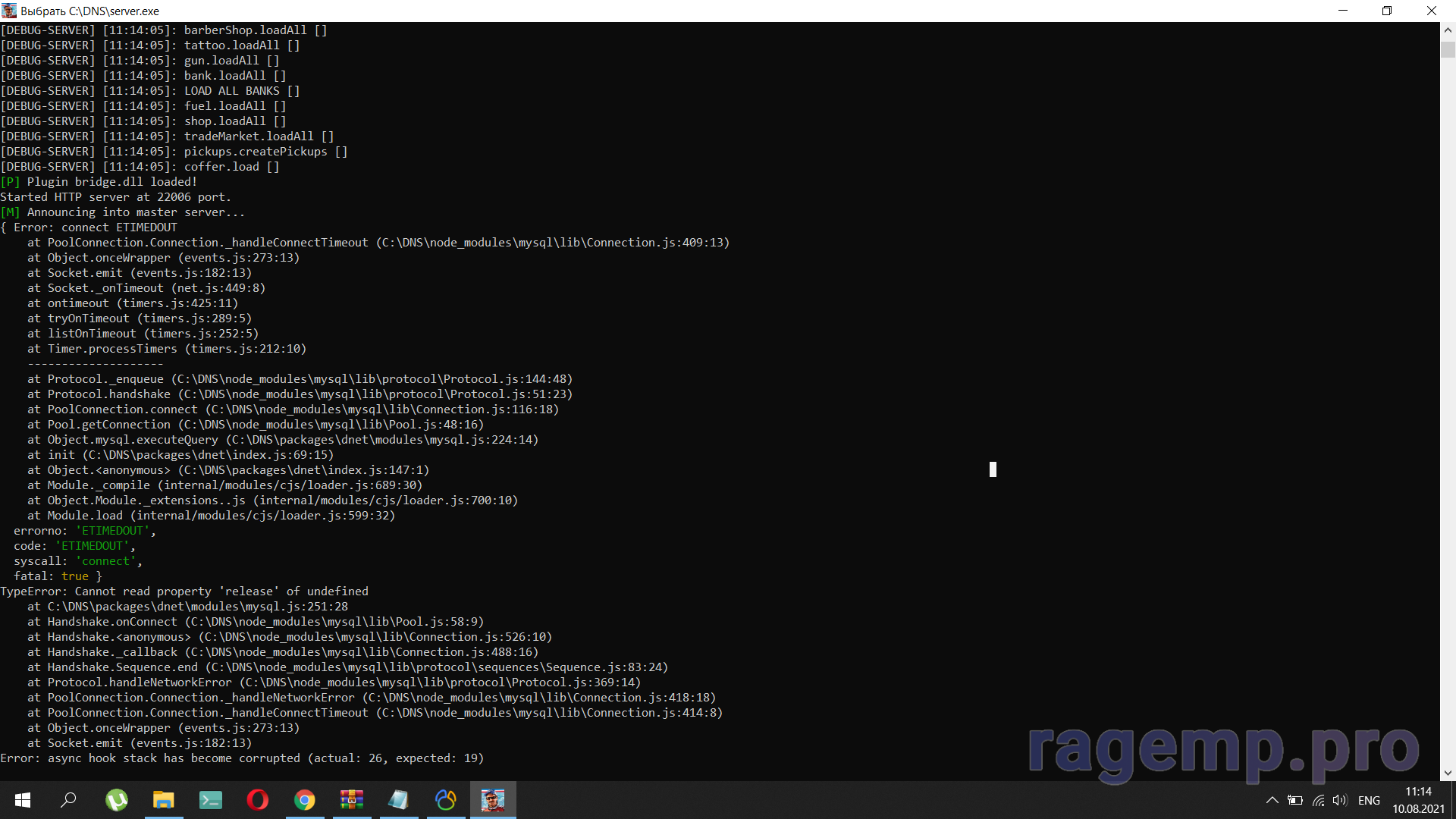The width and height of the screenshot is (1456, 819).
Task: Open the volume speaker control
Action: [1340, 800]
